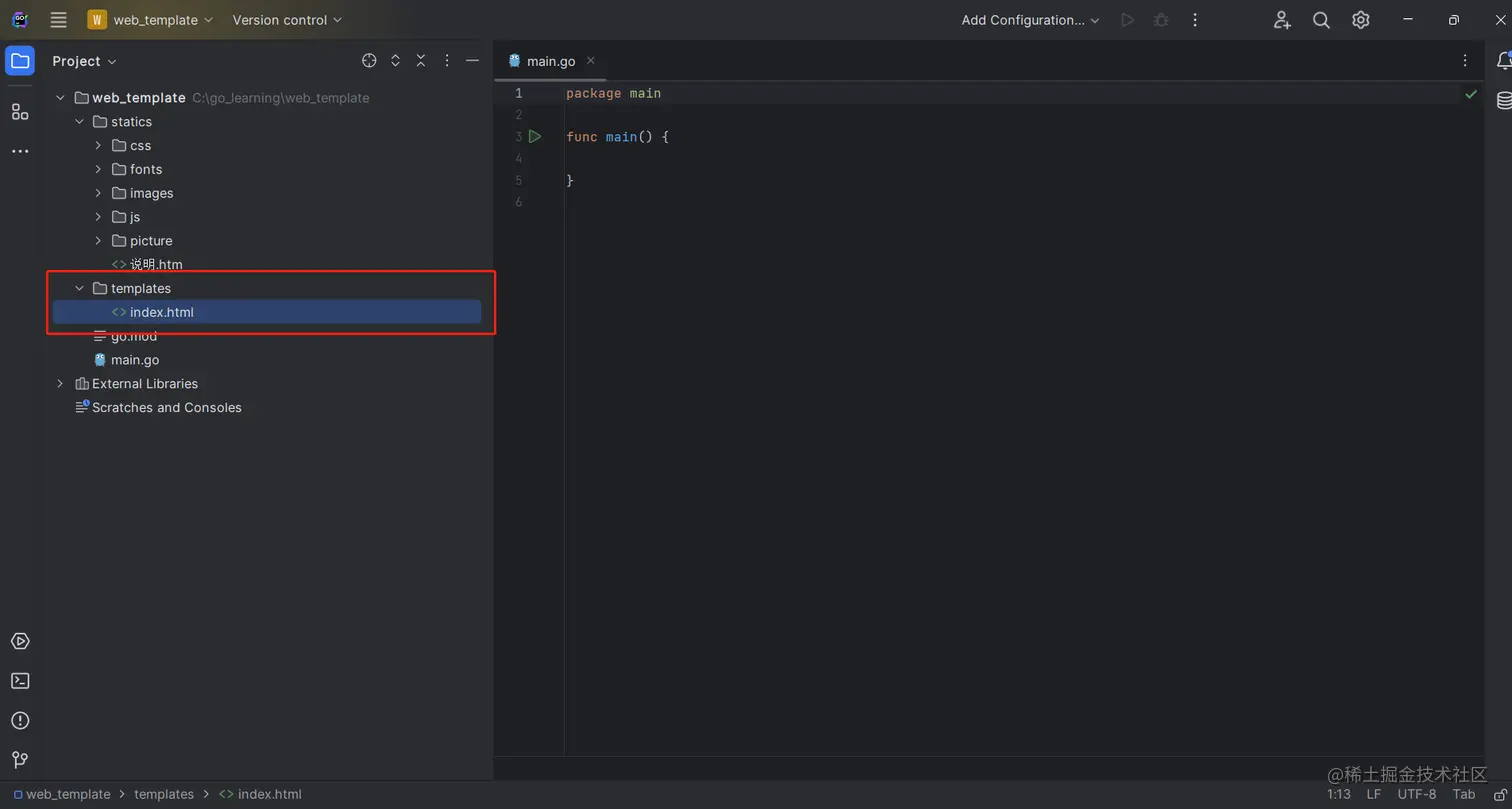This screenshot has height=809, width=1512.
Task: Open the main menu hamburger icon
Action: click(x=58, y=20)
